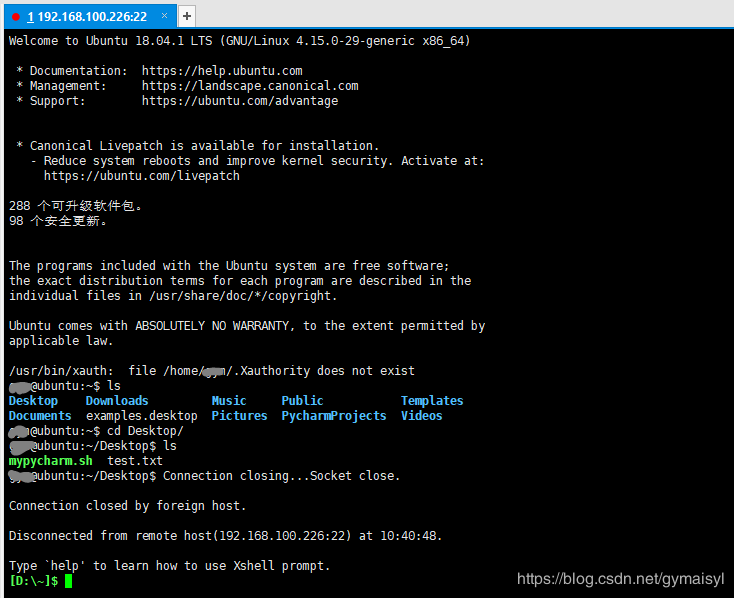
Task: Click https://help.ubuntu.com documentation URL
Action: click(x=222, y=71)
